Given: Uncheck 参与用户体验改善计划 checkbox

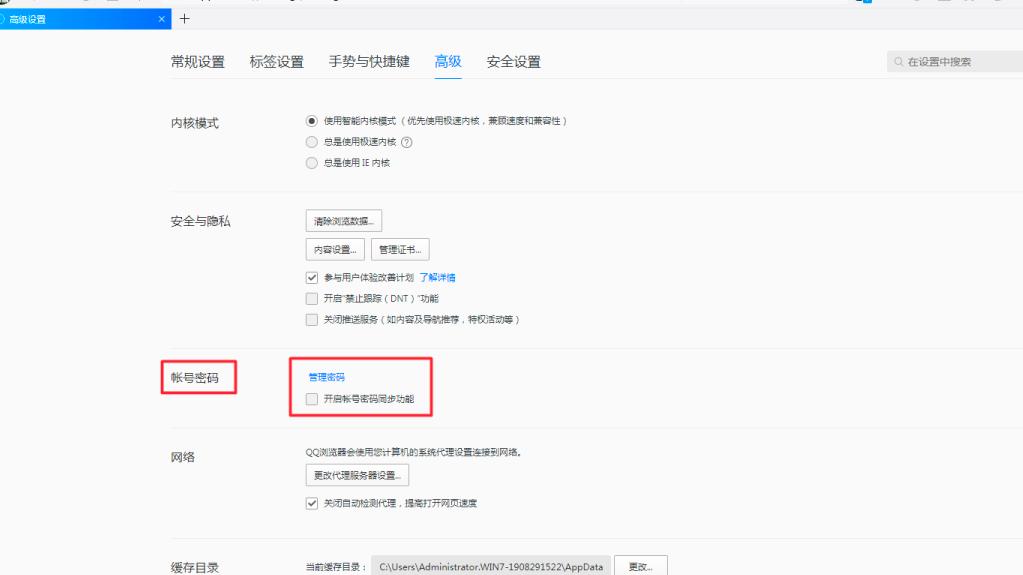Looking at the screenshot, I should (312, 277).
